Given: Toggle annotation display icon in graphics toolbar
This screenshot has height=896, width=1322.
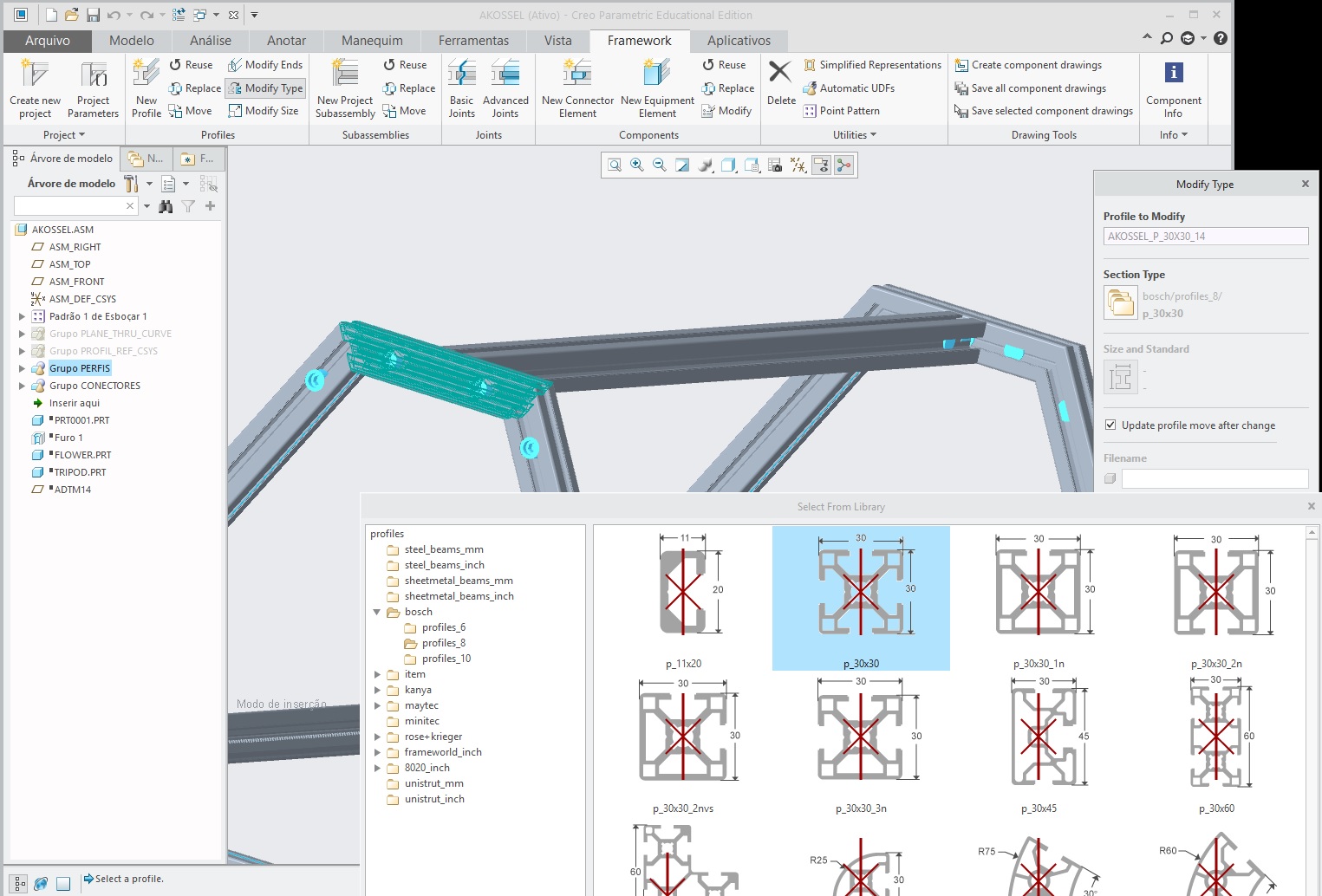Looking at the screenshot, I should coord(821,166).
